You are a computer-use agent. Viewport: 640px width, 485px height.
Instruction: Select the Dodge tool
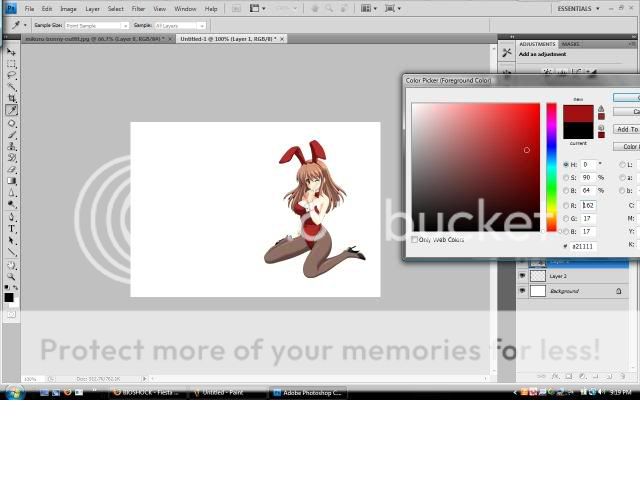pyautogui.click(x=11, y=204)
